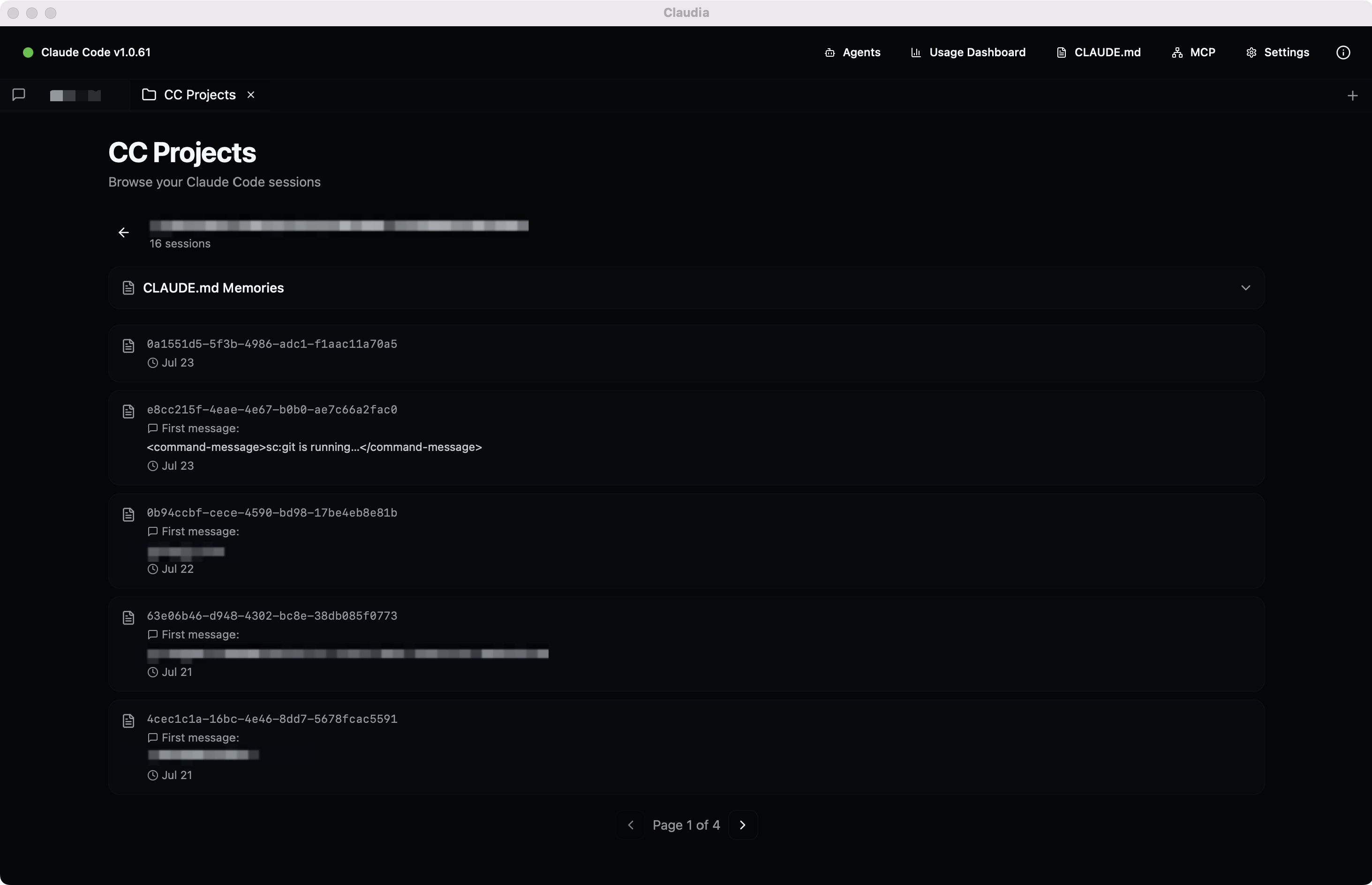Click the CLAUDE.md Memories document icon
Image resolution: width=1372 pixels, height=885 pixels.
[128, 288]
